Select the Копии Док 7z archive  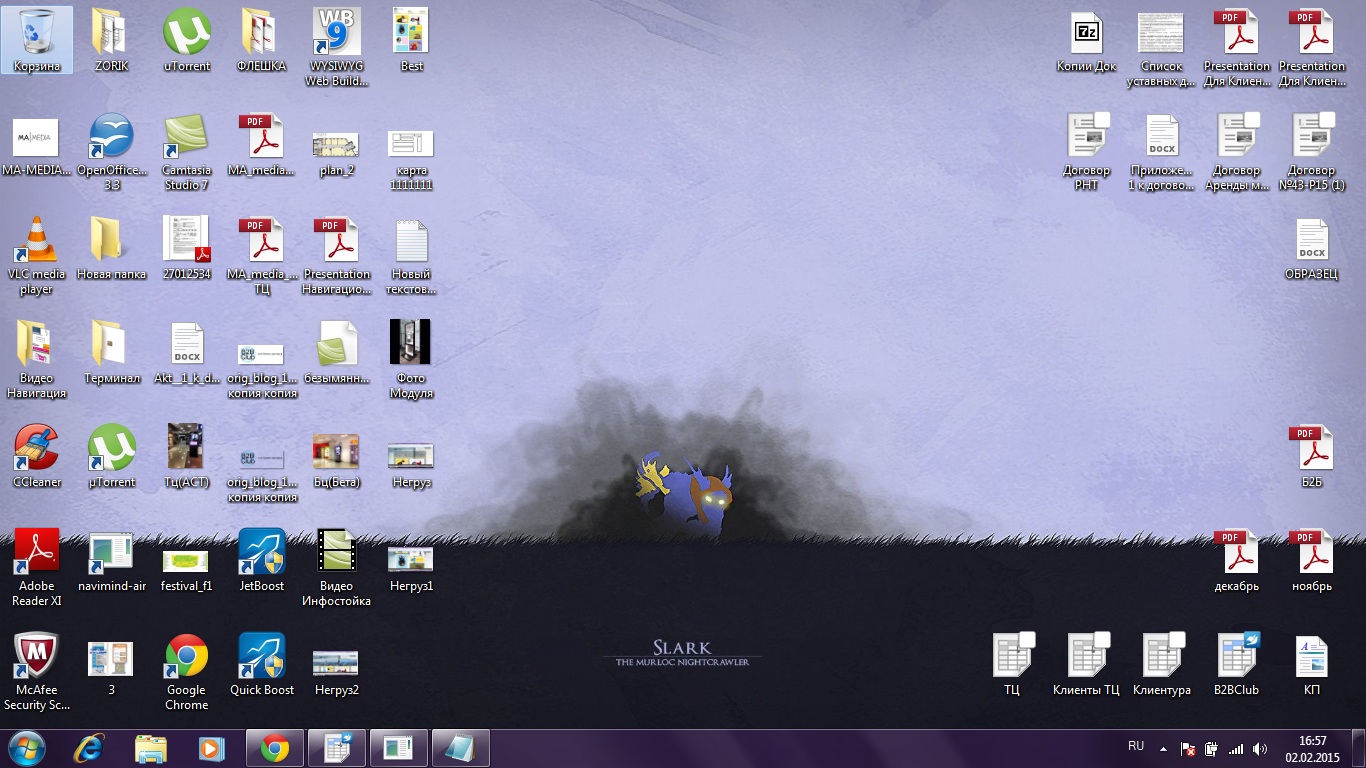1087,41
